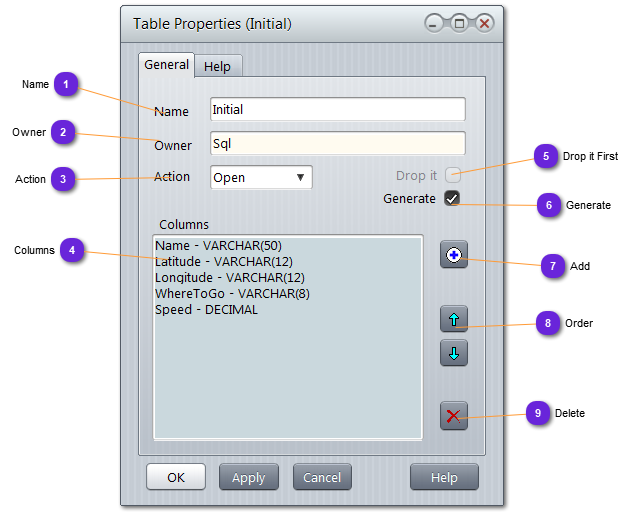Select the General tab
634x515 pixels.
pyautogui.click(x=166, y=64)
